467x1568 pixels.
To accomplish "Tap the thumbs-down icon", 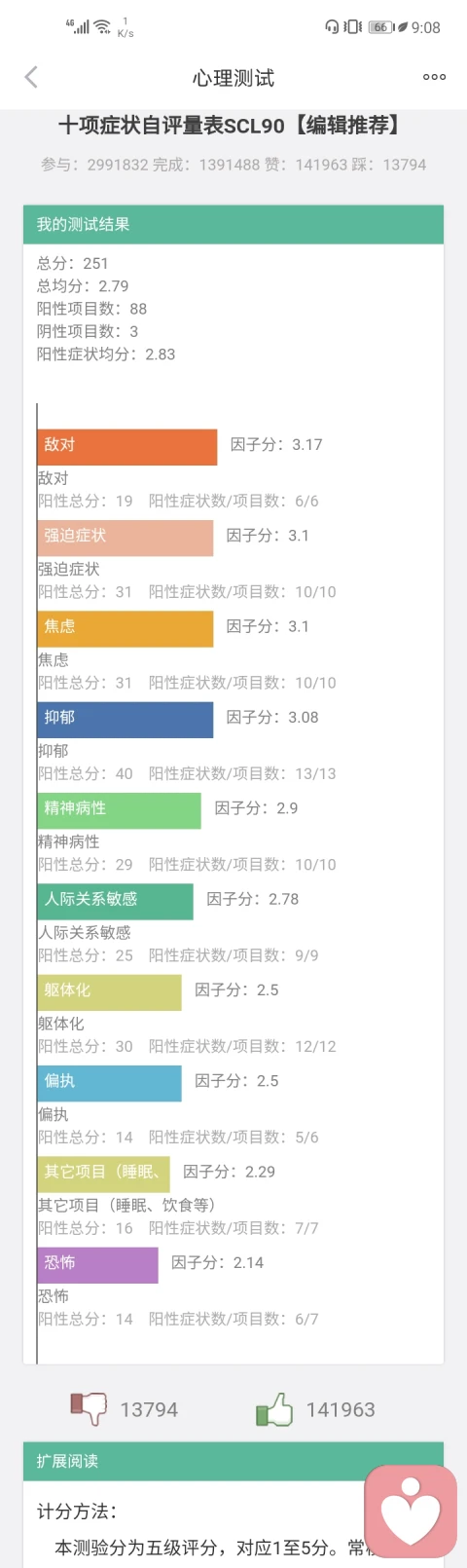I will [89, 1408].
